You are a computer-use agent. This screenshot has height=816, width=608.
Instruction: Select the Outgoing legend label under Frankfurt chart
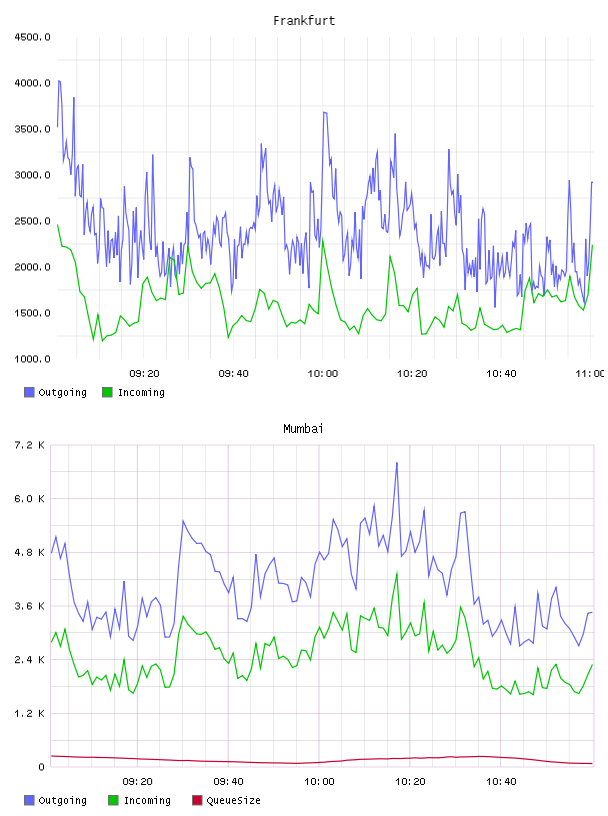point(62,392)
